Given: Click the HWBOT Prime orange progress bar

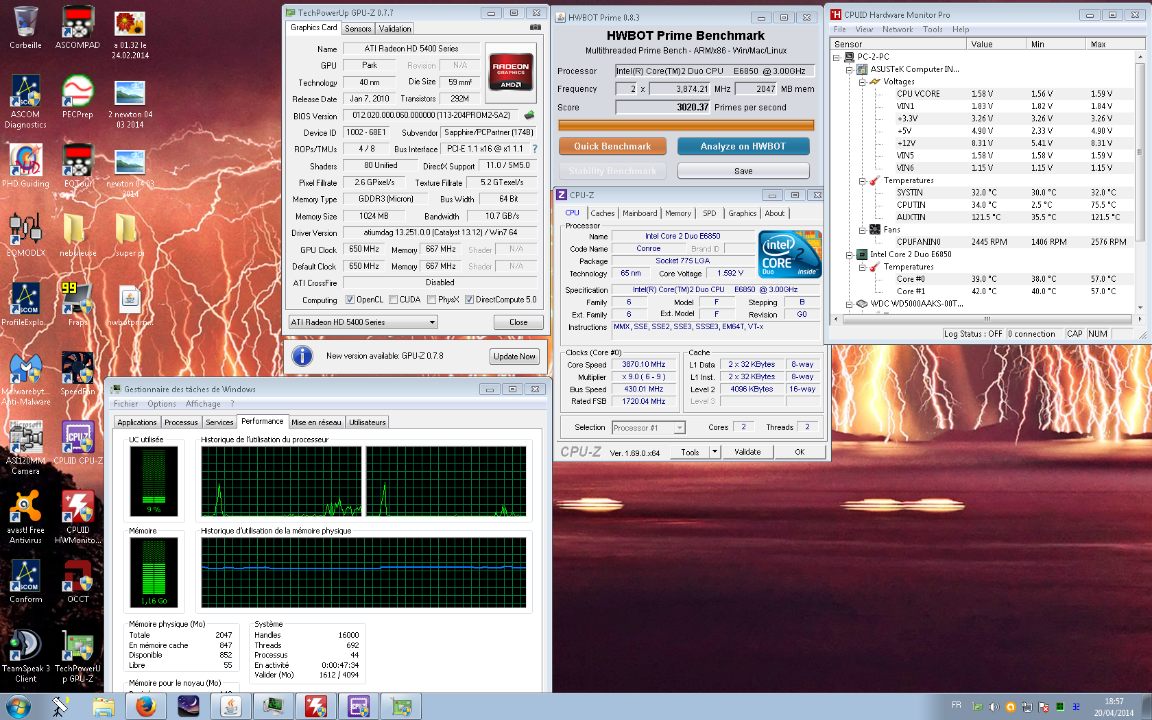Looking at the screenshot, I should click(x=686, y=125).
